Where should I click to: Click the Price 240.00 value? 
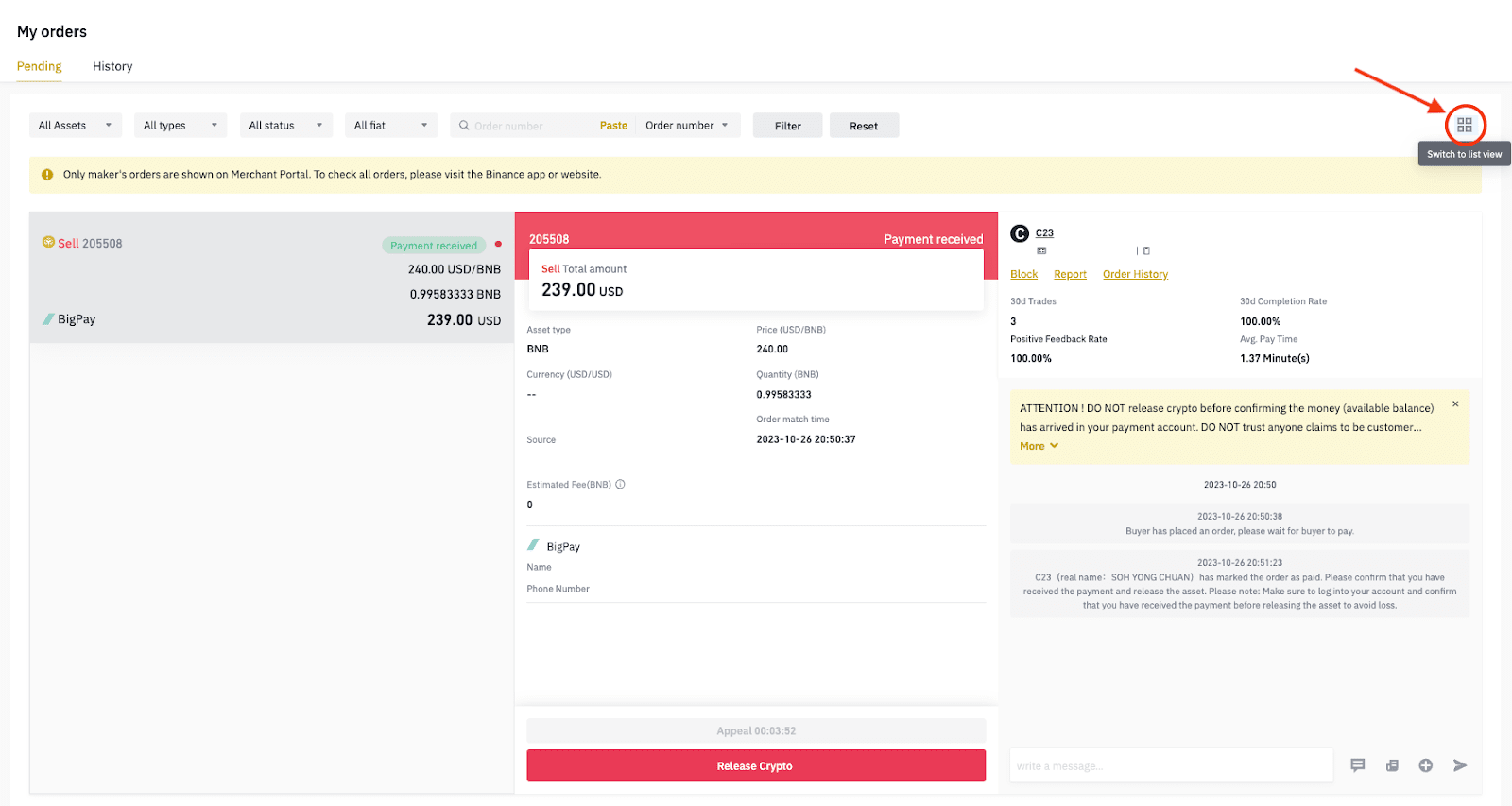[x=772, y=349]
